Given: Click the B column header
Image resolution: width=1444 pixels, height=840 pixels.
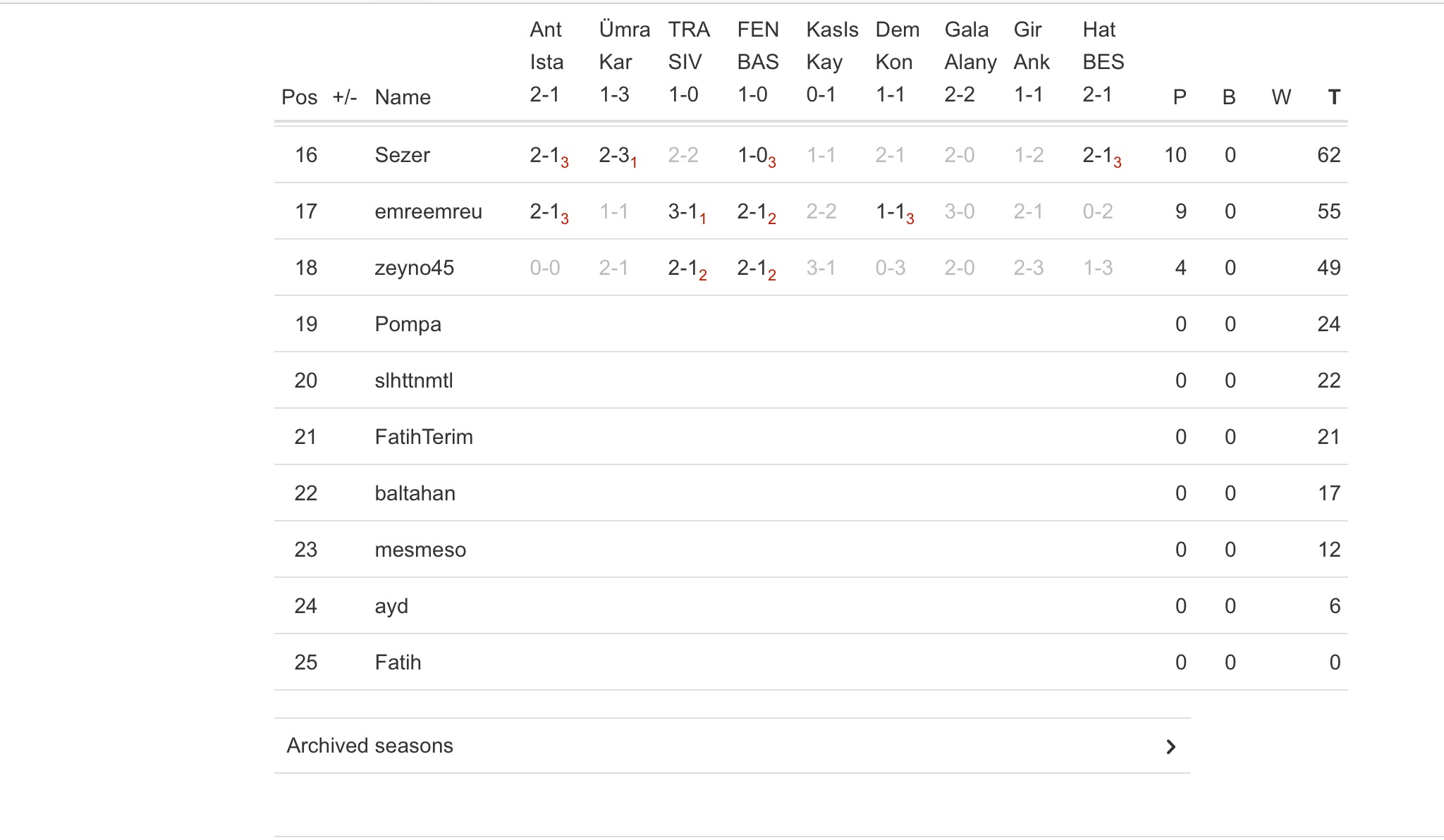Looking at the screenshot, I should [x=1229, y=97].
